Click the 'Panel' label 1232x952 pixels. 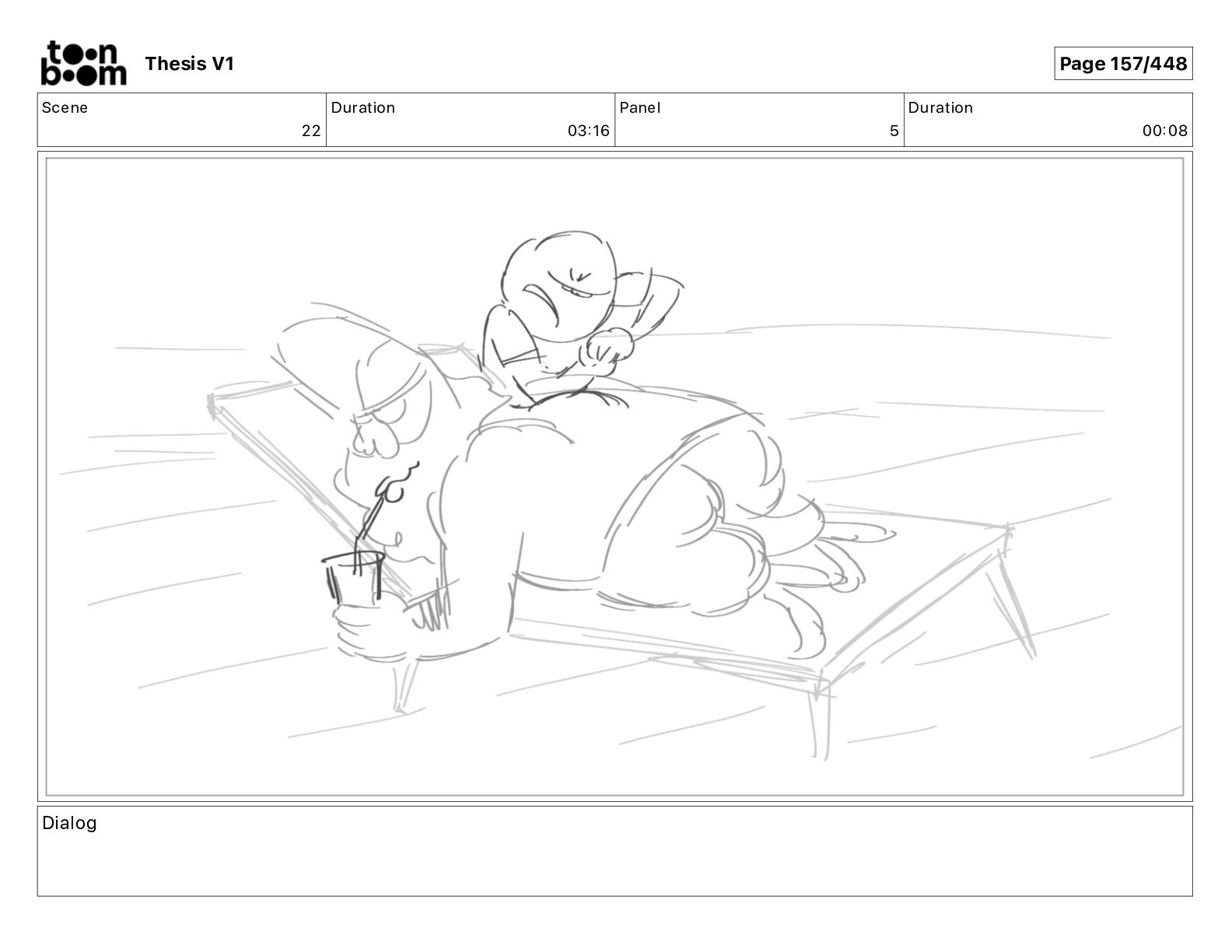point(640,107)
